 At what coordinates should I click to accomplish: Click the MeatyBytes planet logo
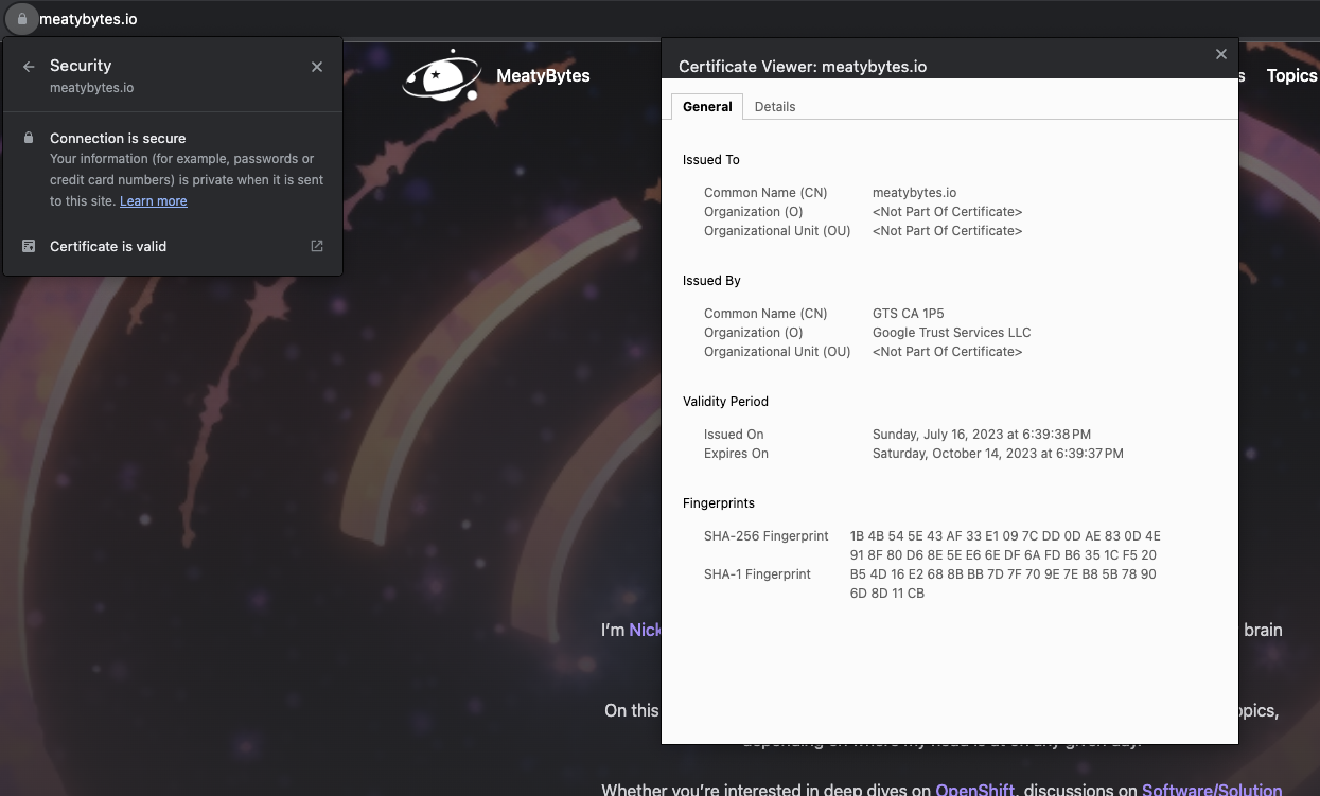pos(442,75)
